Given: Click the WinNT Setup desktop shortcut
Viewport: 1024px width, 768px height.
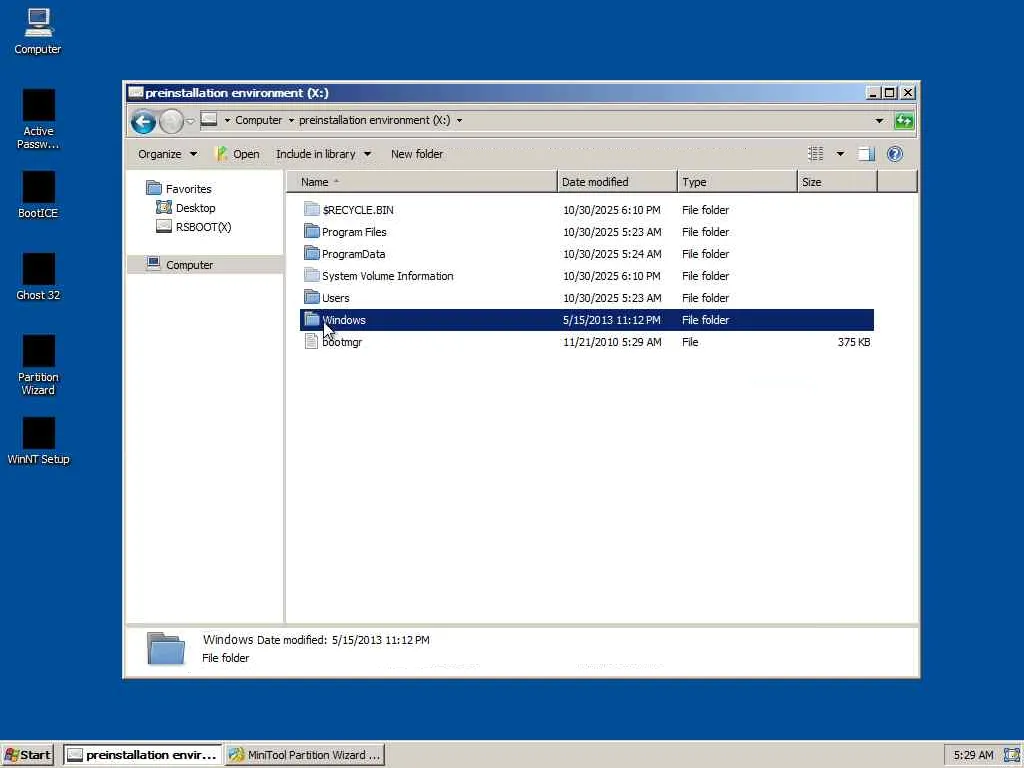Looking at the screenshot, I should click(x=38, y=441).
